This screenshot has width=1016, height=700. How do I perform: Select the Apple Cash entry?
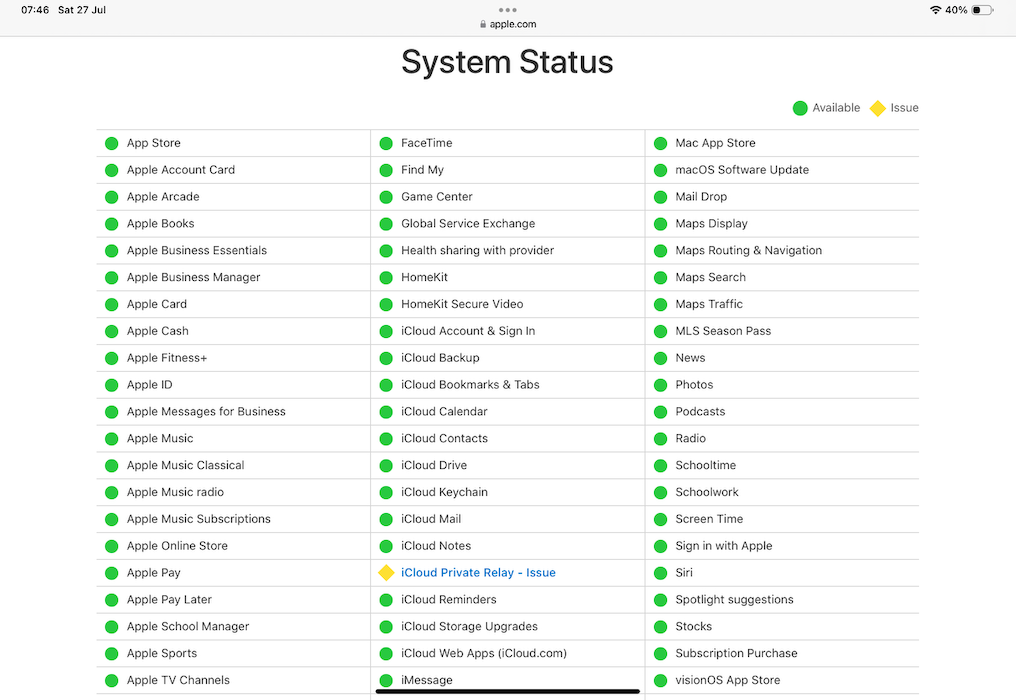157,331
